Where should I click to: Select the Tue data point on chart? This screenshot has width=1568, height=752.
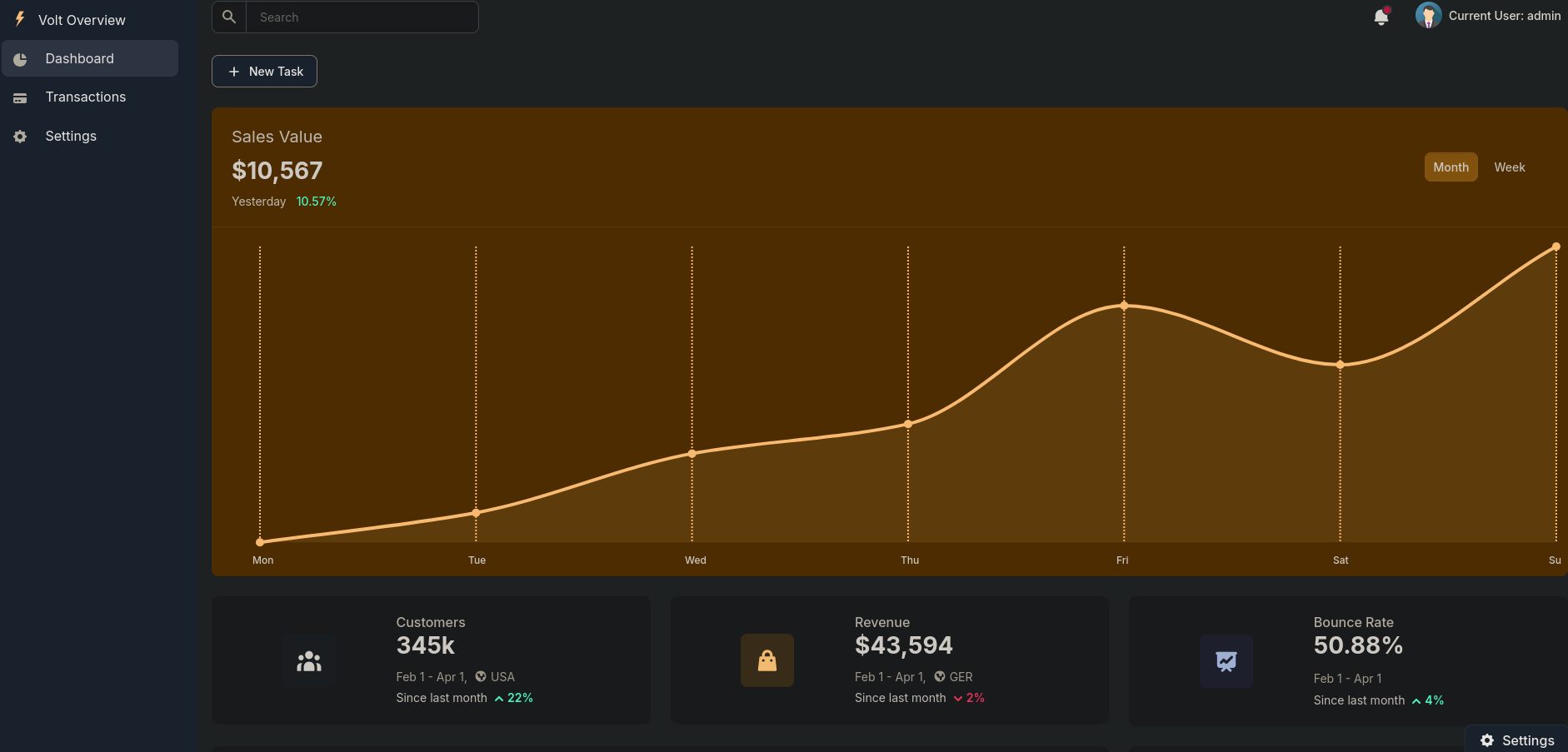pos(476,513)
